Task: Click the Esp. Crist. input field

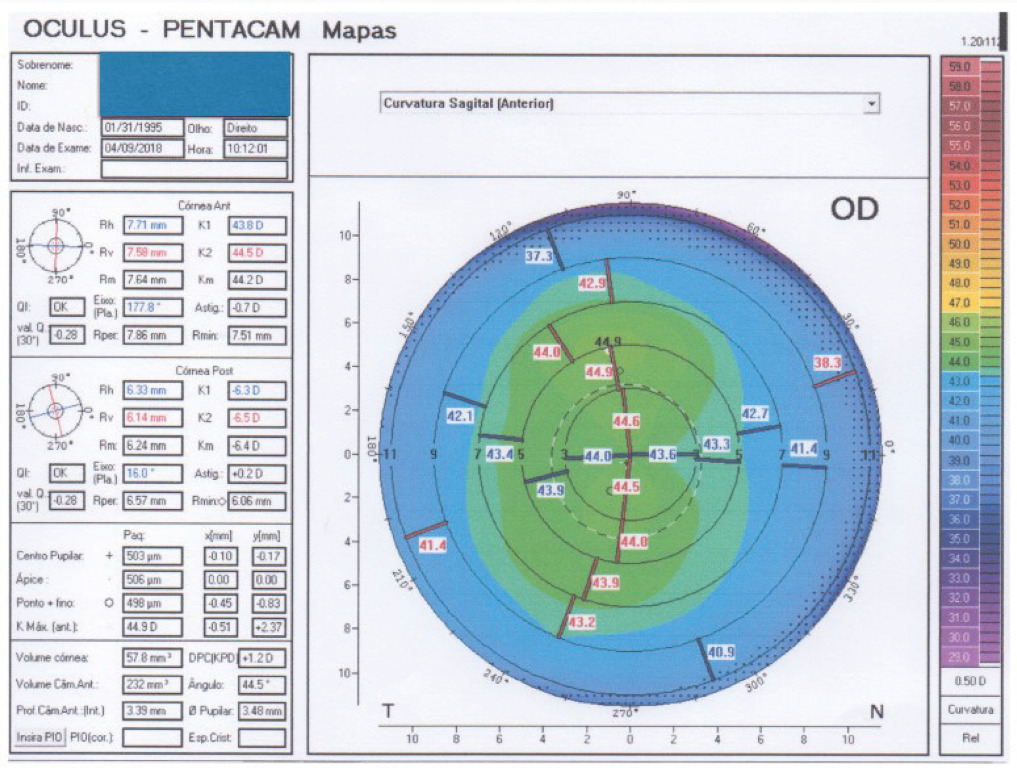Action: (262, 737)
